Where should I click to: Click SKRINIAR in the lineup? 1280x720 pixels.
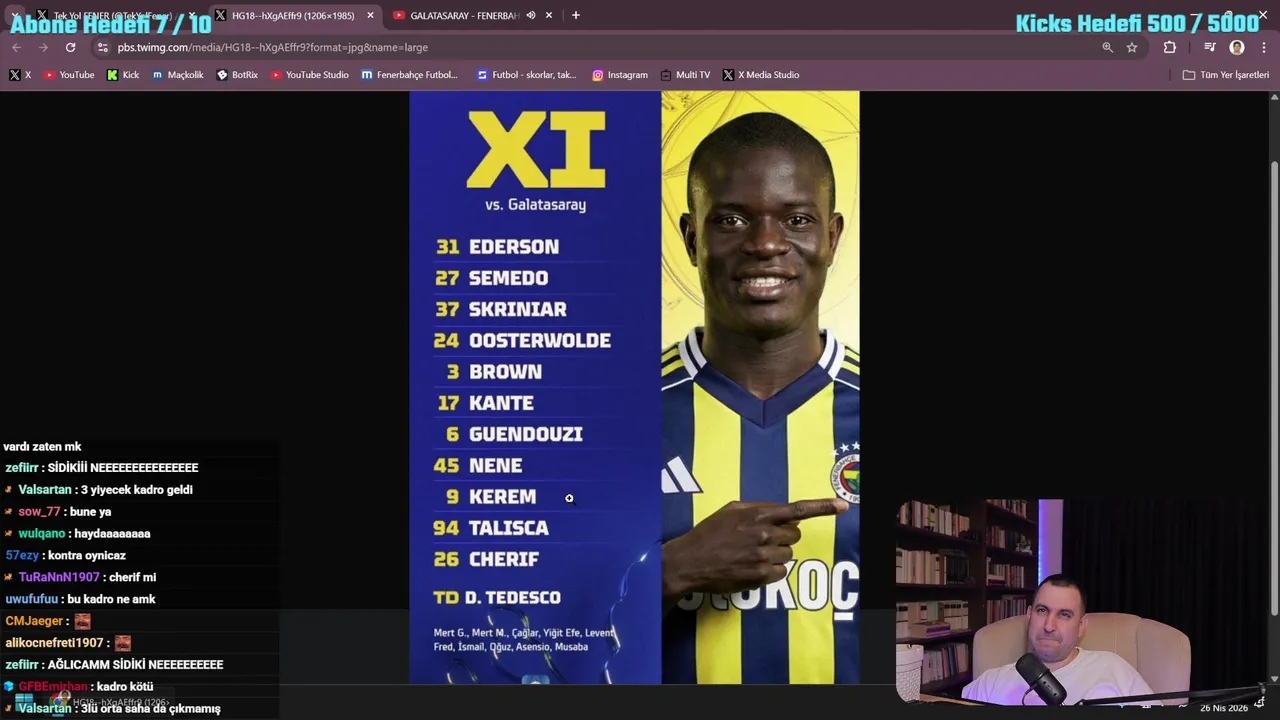[518, 309]
